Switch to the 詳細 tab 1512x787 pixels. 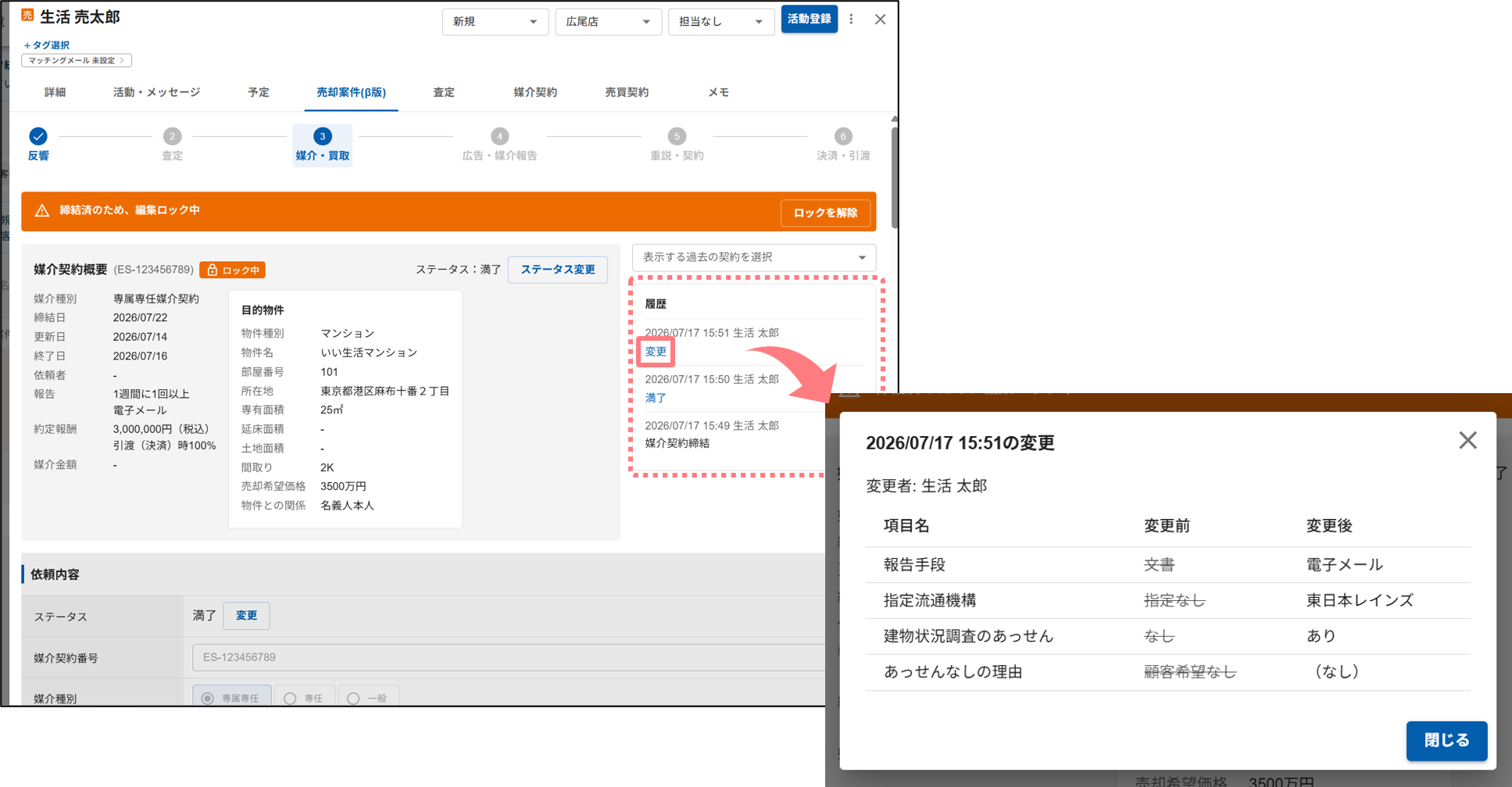coord(55,92)
